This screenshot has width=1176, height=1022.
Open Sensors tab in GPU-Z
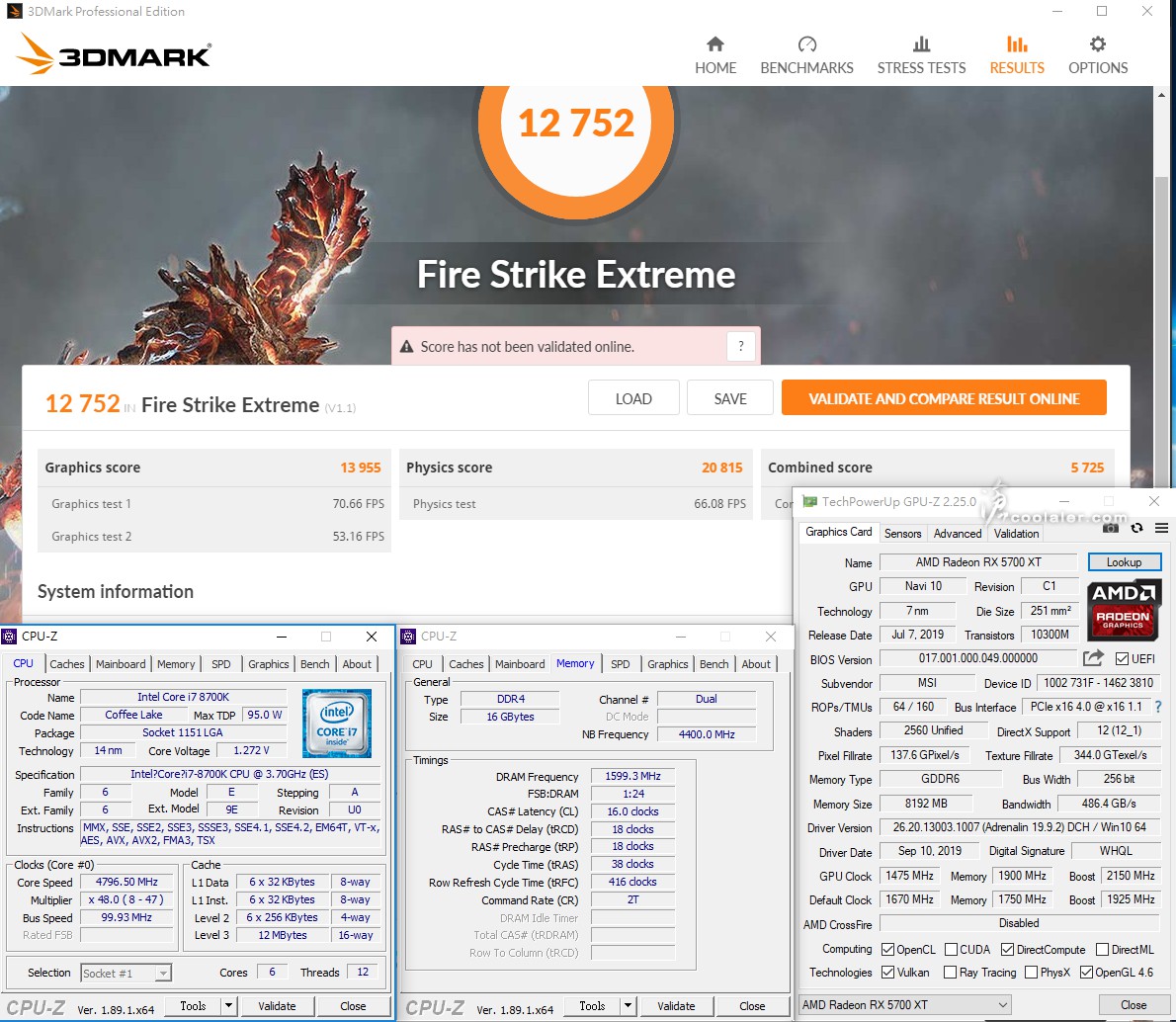tap(902, 533)
